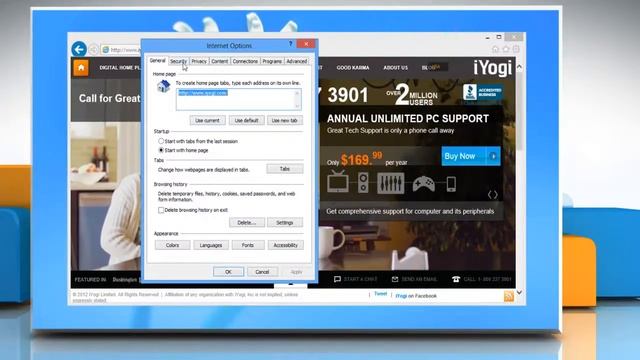Screen dimensions: 640x360
Task: Open the Digital Home Plans menu item
Action: coord(120,68)
